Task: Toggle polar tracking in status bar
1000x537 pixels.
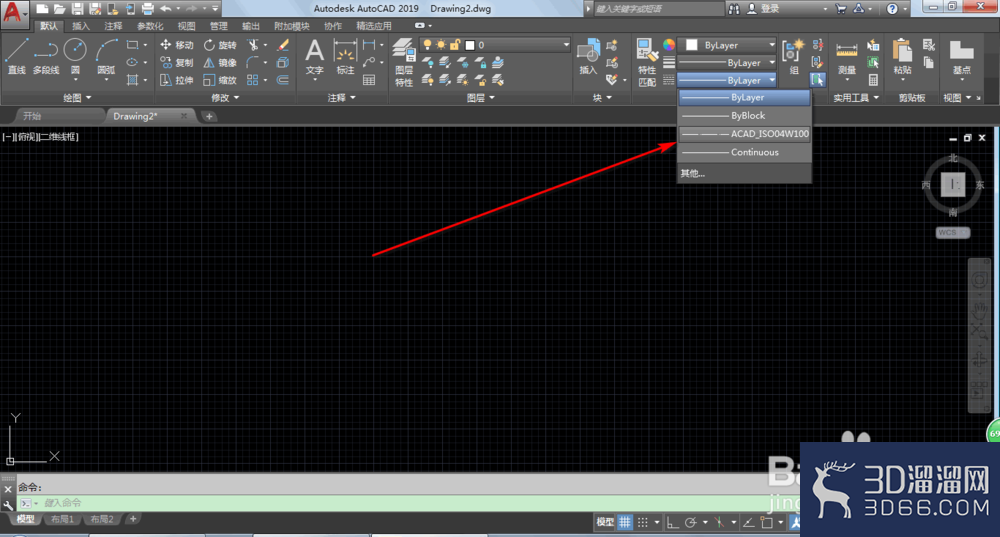Action: click(x=691, y=522)
